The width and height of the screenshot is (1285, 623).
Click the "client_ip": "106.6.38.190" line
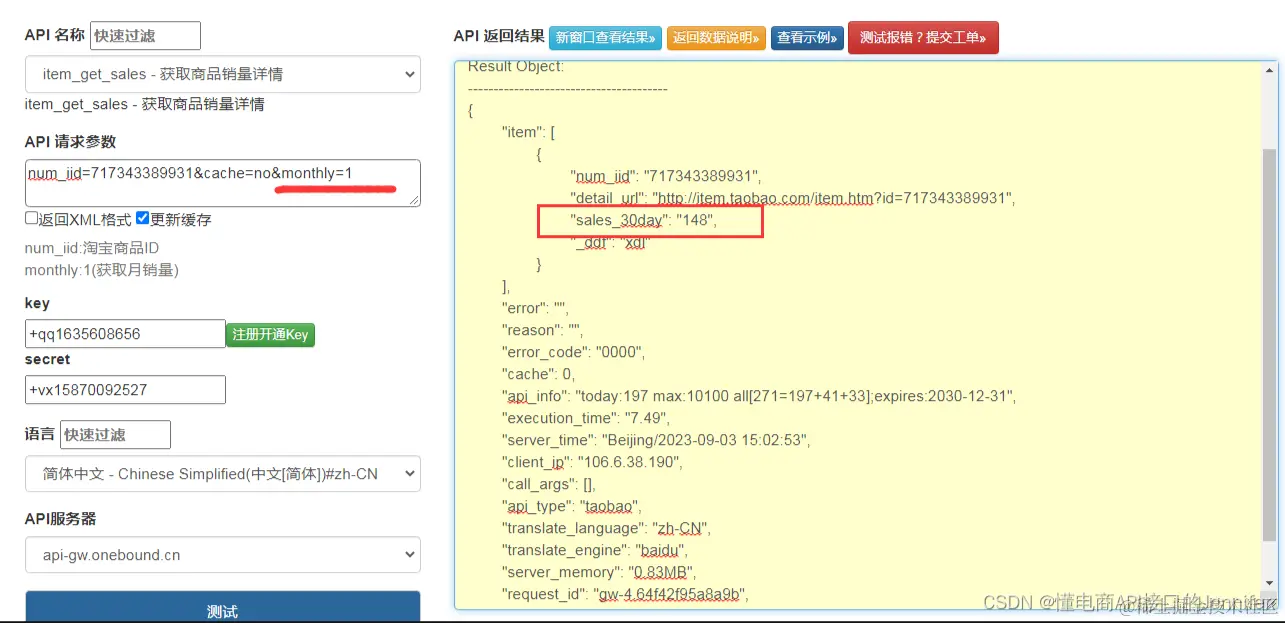click(592, 462)
